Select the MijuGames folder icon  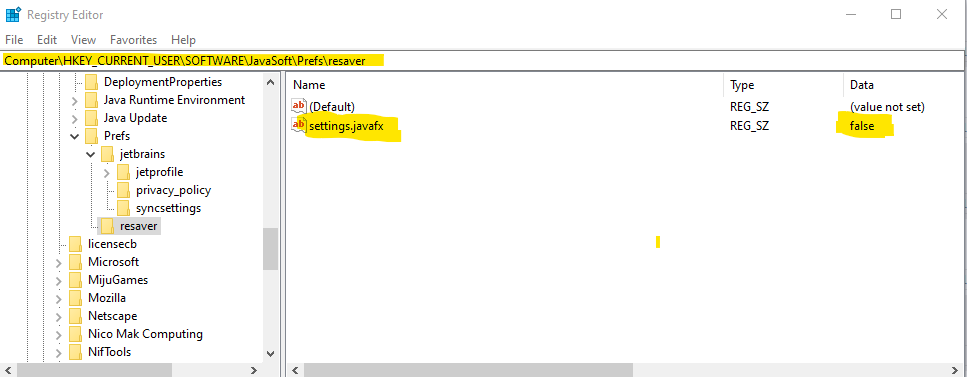coord(75,280)
